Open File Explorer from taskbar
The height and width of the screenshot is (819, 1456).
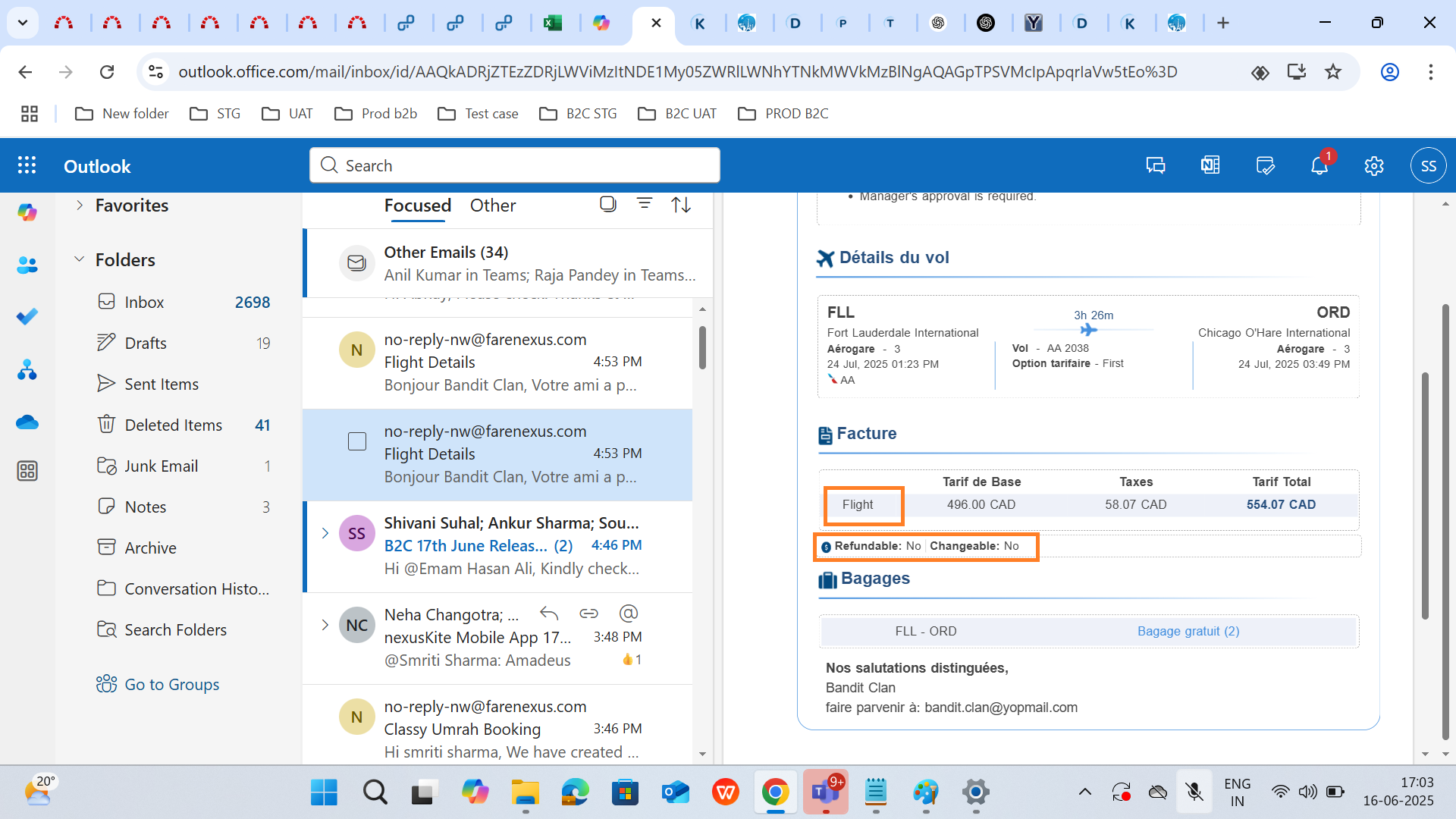[x=525, y=792]
